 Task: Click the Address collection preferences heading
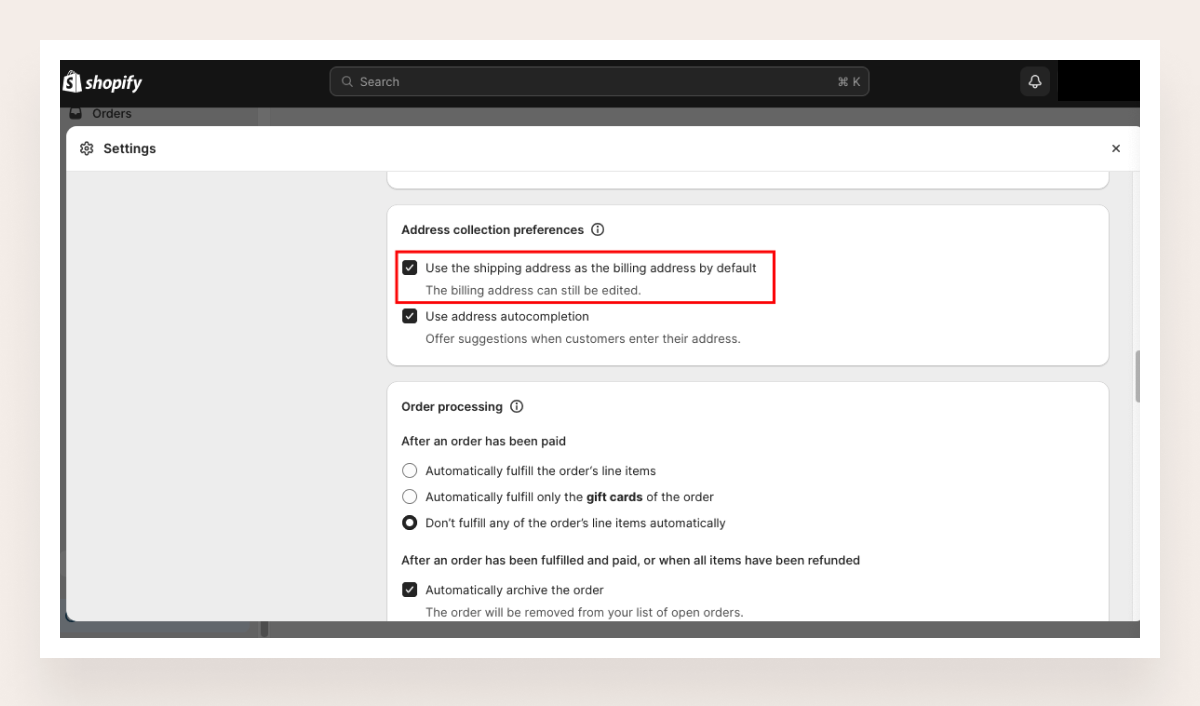492,230
